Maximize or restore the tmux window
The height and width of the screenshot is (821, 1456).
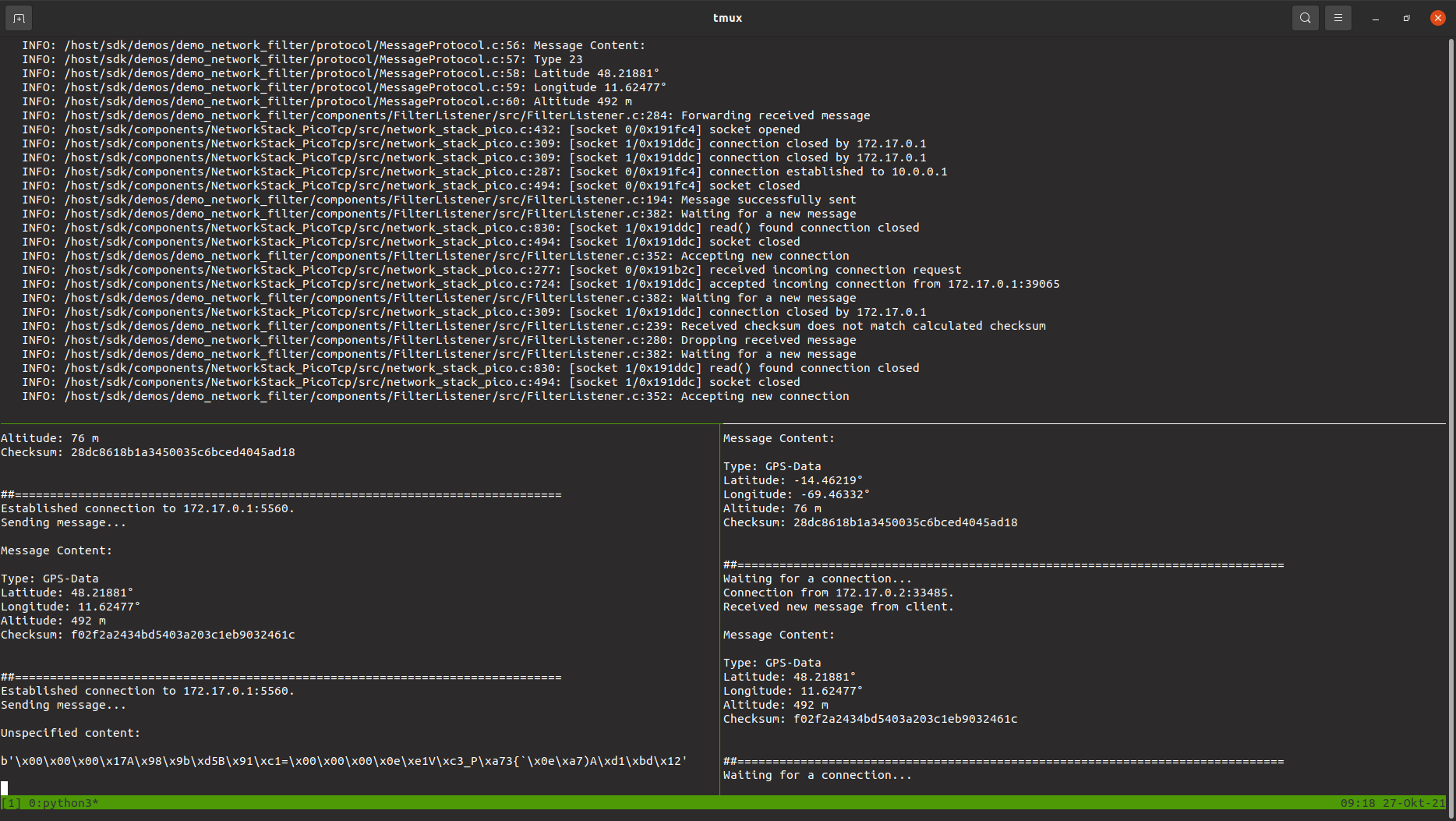[x=1407, y=18]
